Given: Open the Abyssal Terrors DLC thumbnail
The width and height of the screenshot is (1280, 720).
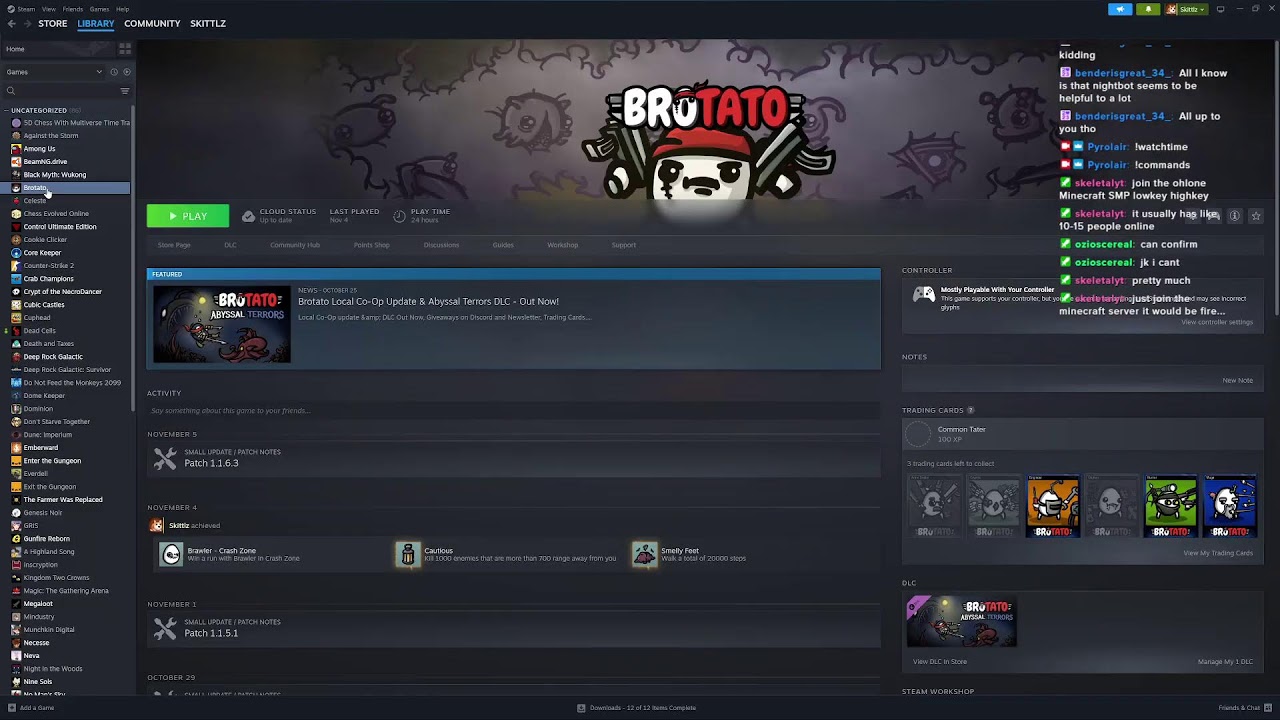Looking at the screenshot, I should [x=962, y=622].
